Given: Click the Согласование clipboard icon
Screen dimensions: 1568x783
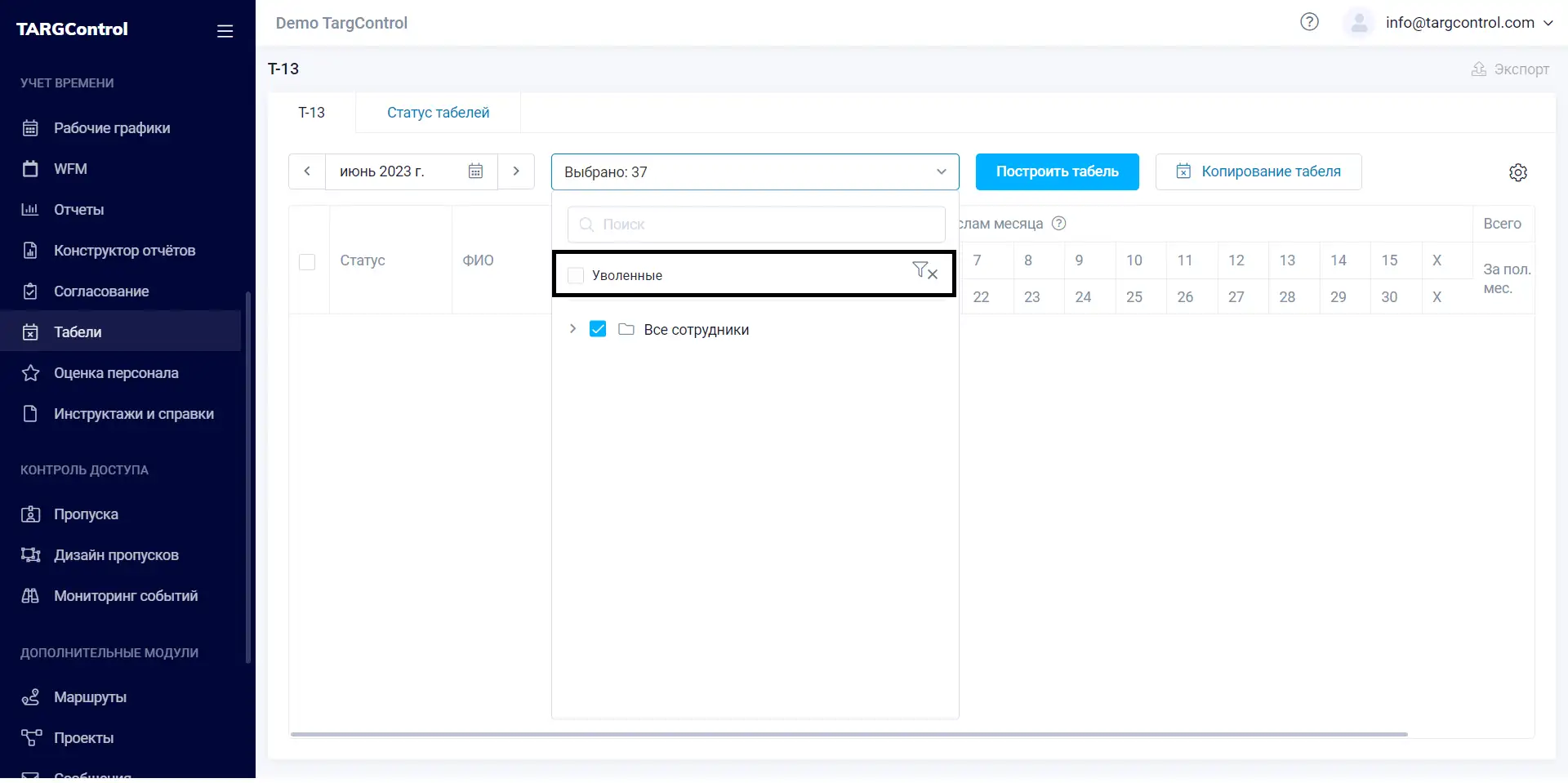Looking at the screenshot, I should click(x=30, y=291).
